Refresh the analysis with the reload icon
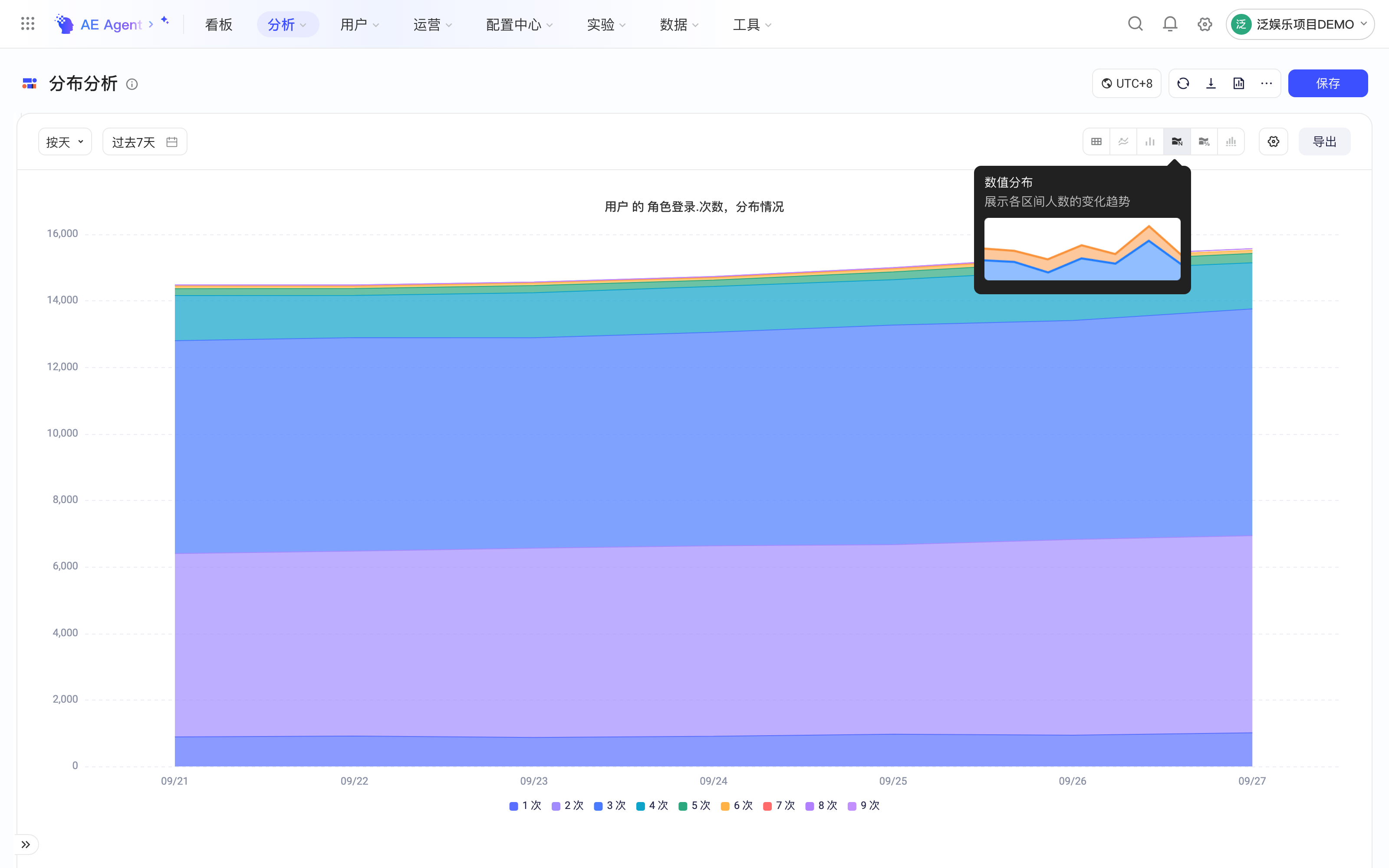The width and height of the screenshot is (1389, 868). [x=1183, y=84]
